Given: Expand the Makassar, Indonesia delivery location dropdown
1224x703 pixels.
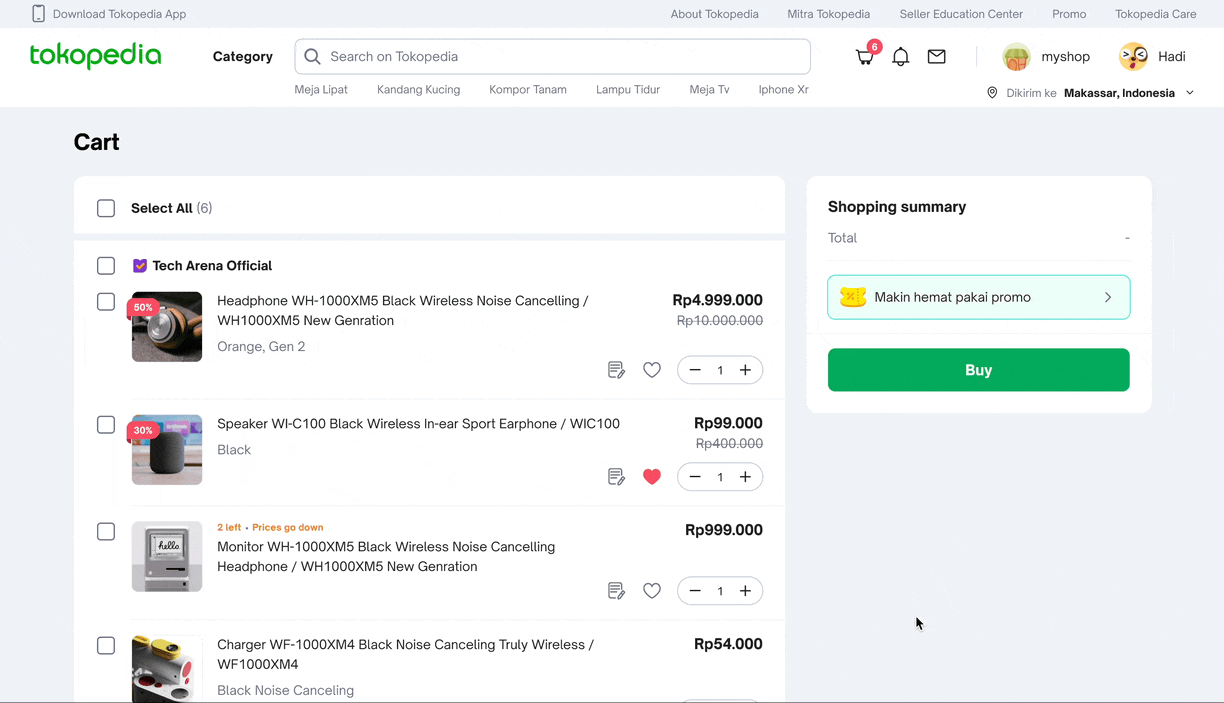Looking at the screenshot, I should (x=1190, y=93).
